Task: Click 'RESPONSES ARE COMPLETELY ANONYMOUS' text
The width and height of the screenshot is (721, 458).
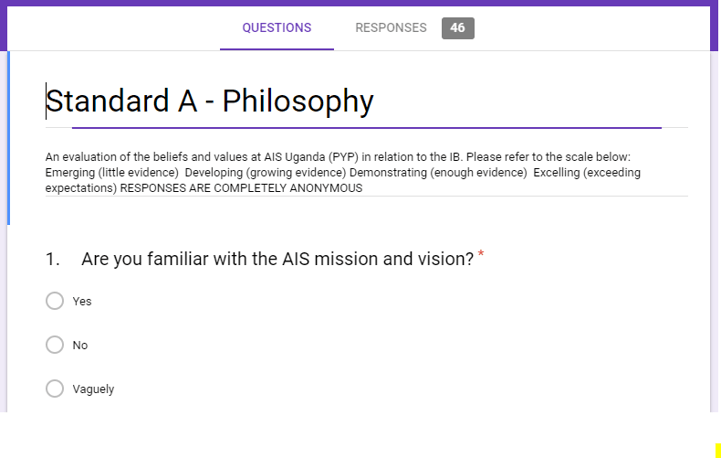Action: [241, 188]
